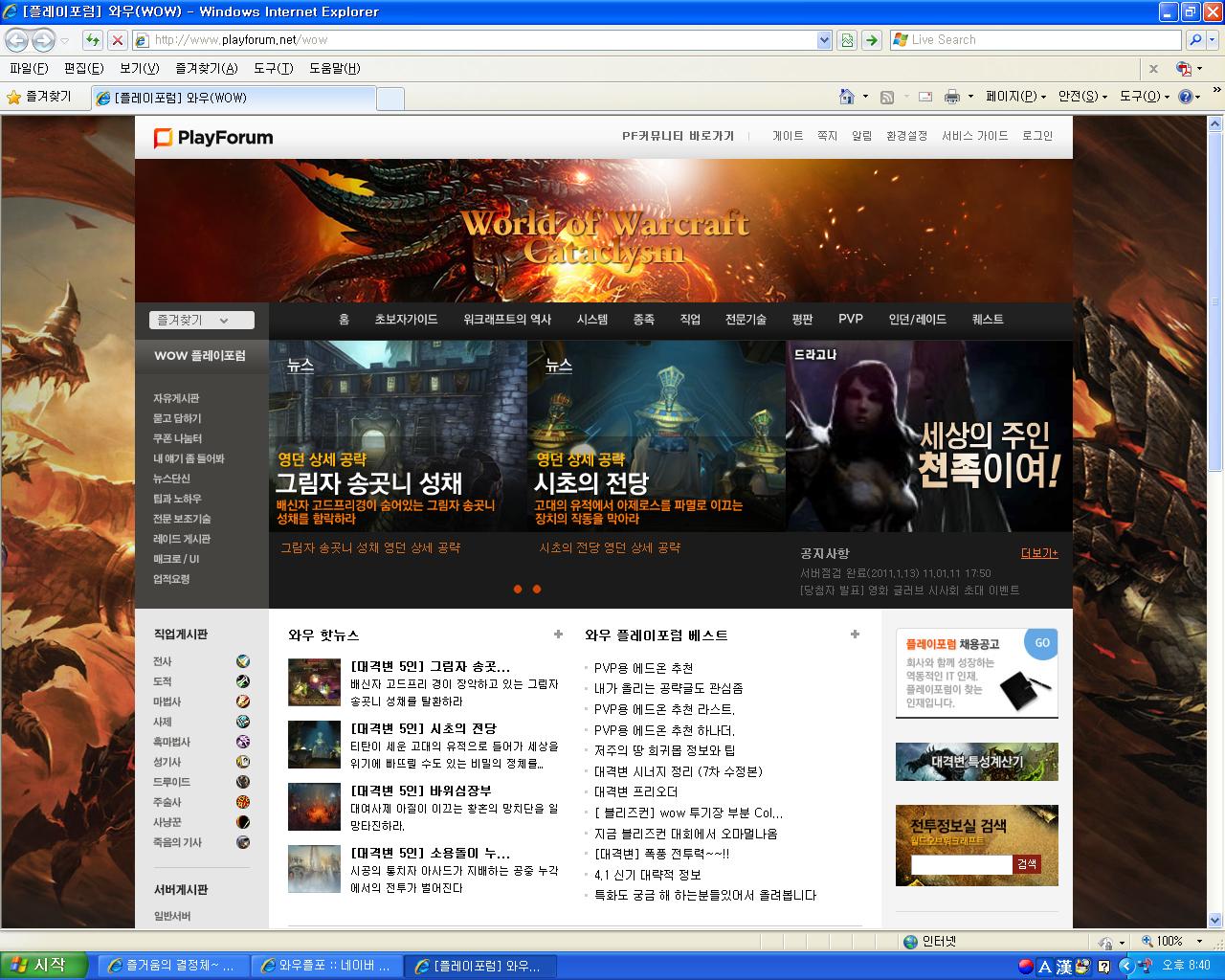Click the 사냥꾼 hunter class icon
This screenshot has width=1225, height=980.
pos(243,822)
